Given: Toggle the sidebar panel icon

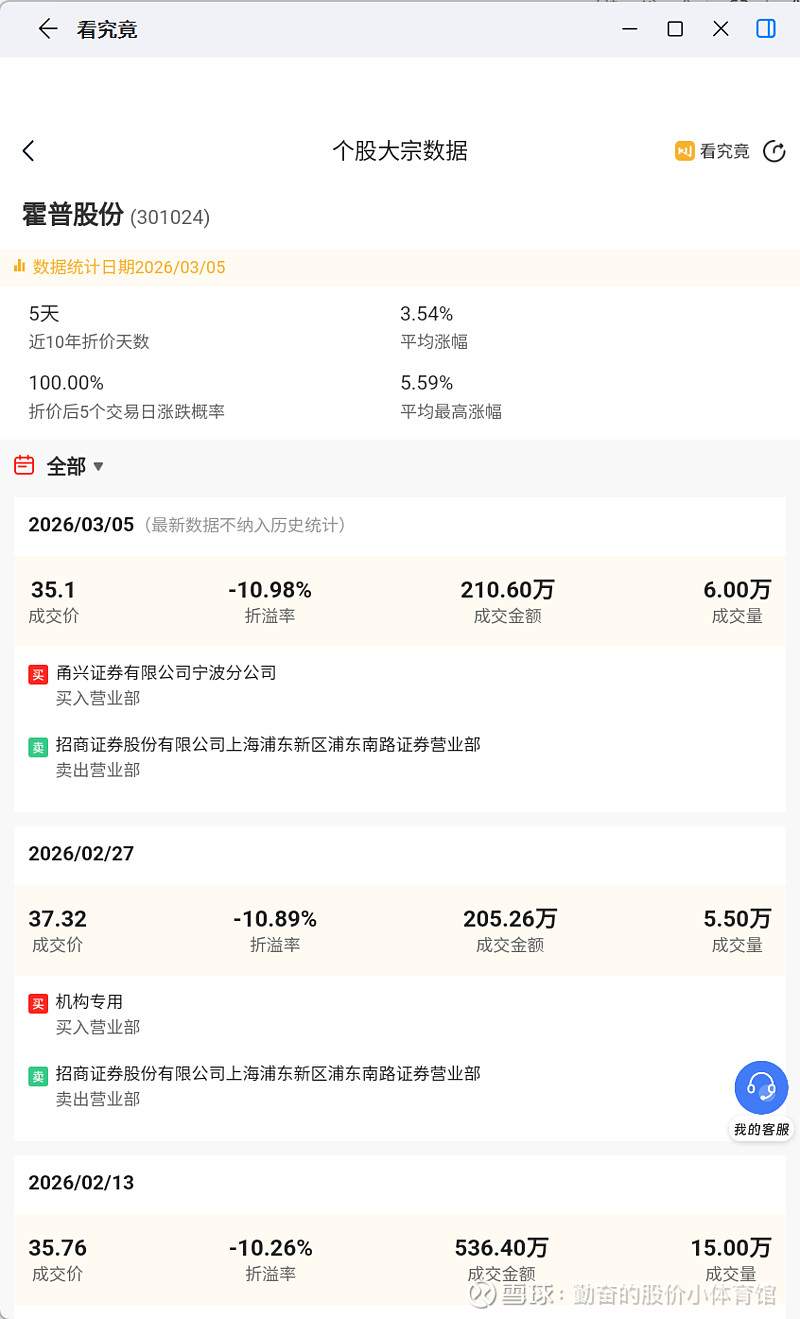Looking at the screenshot, I should (x=766, y=29).
